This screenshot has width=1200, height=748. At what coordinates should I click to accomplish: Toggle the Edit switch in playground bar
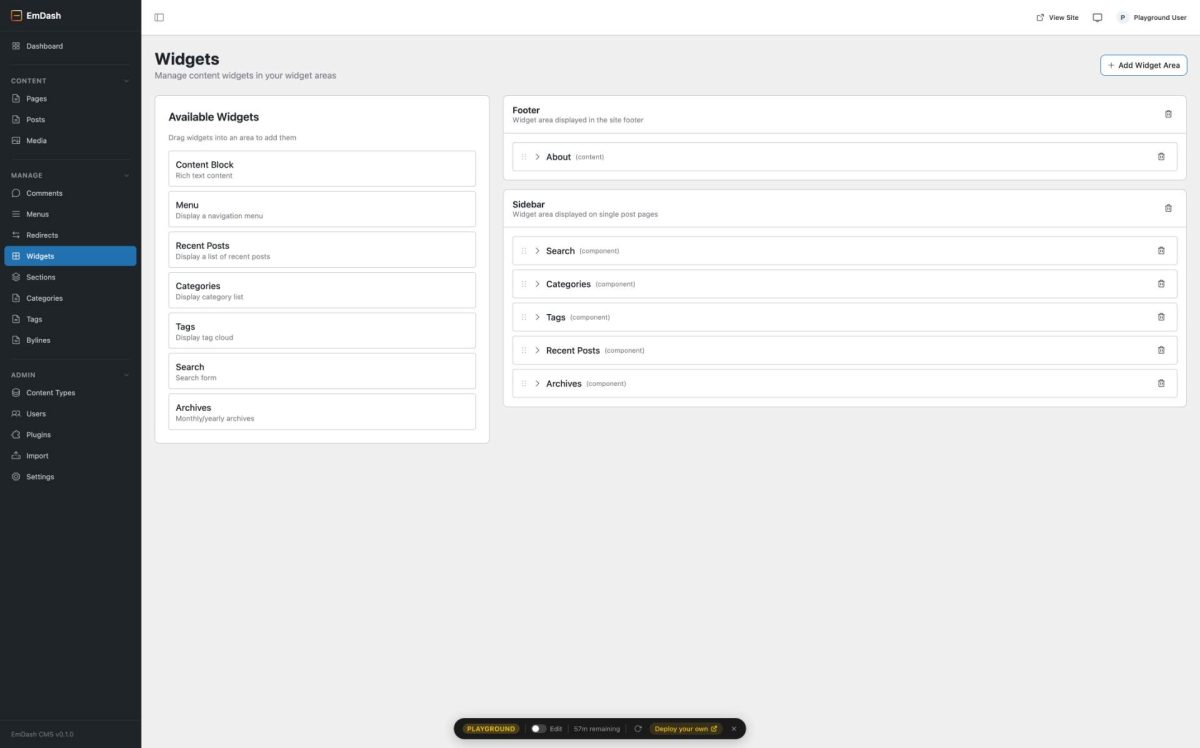538,729
